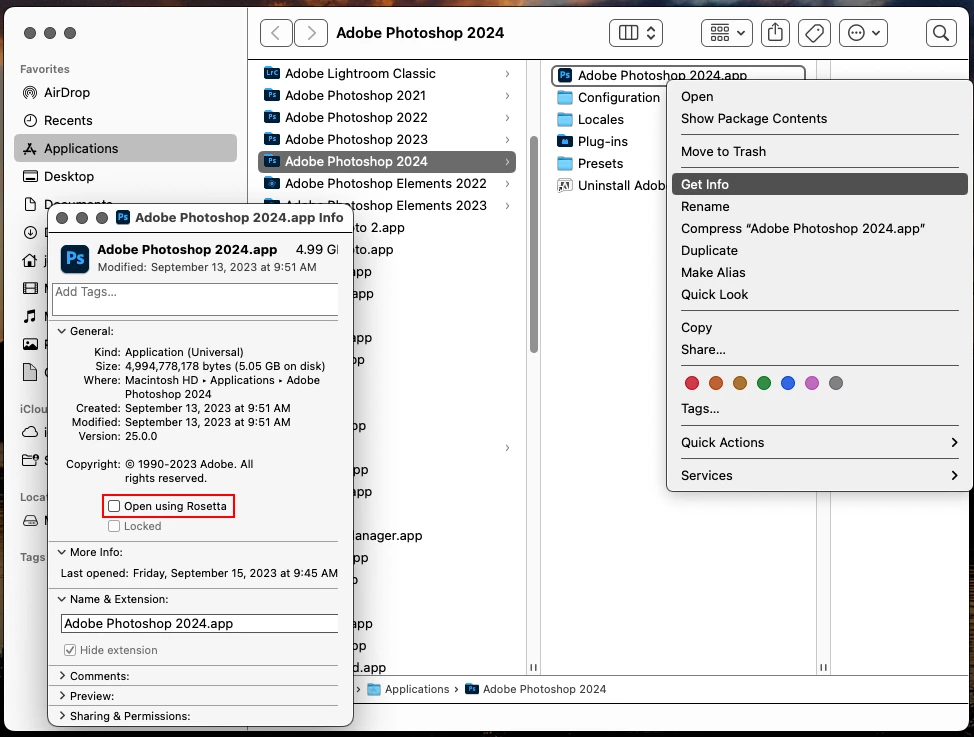Go forward with the Finder forward arrow
The width and height of the screenshot is (974, 737).
point(311,33)
